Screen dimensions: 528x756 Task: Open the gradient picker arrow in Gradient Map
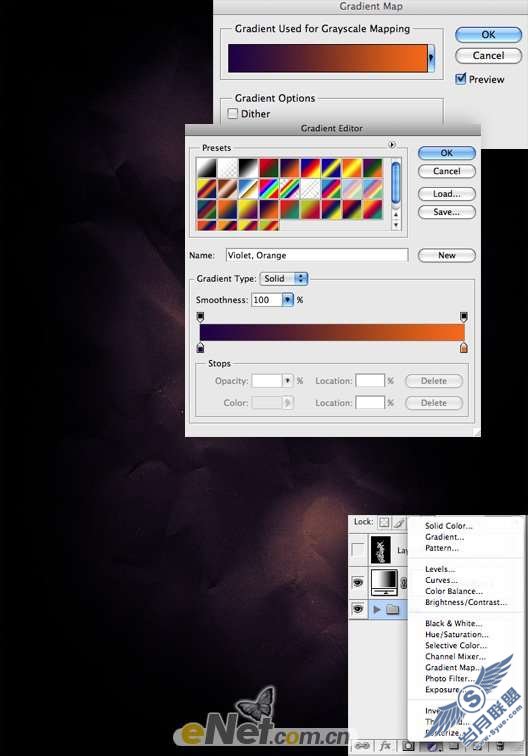431,58
